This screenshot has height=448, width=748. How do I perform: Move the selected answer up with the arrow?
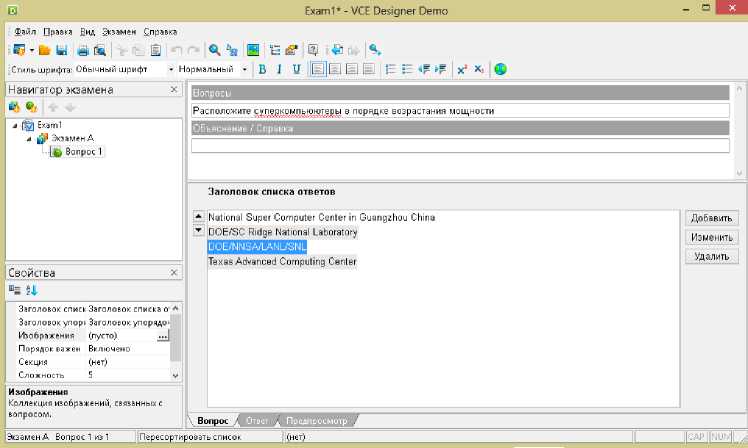198,217
